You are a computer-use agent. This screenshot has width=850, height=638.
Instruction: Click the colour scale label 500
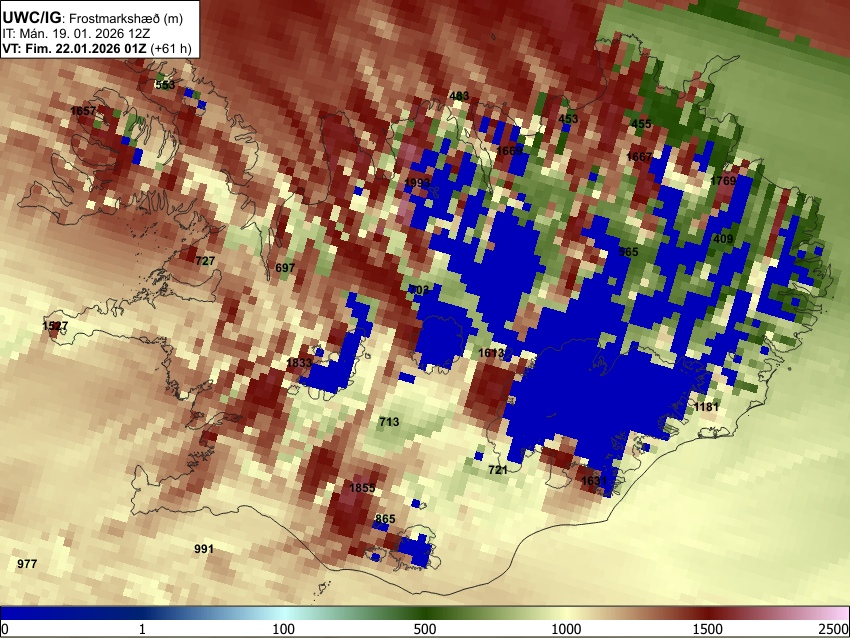tap(425, 629)
